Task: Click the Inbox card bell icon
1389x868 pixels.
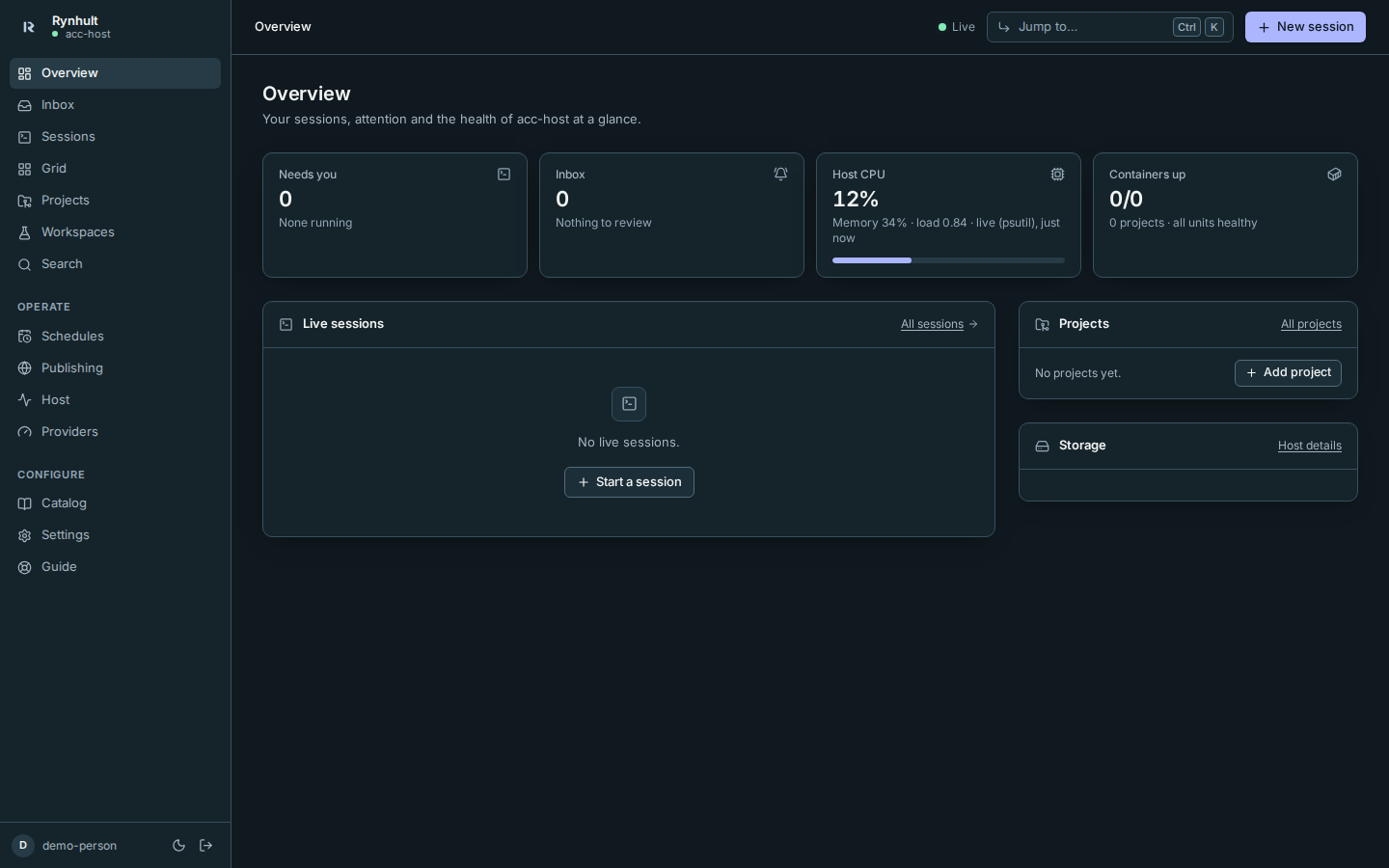Action: point(780,175)
